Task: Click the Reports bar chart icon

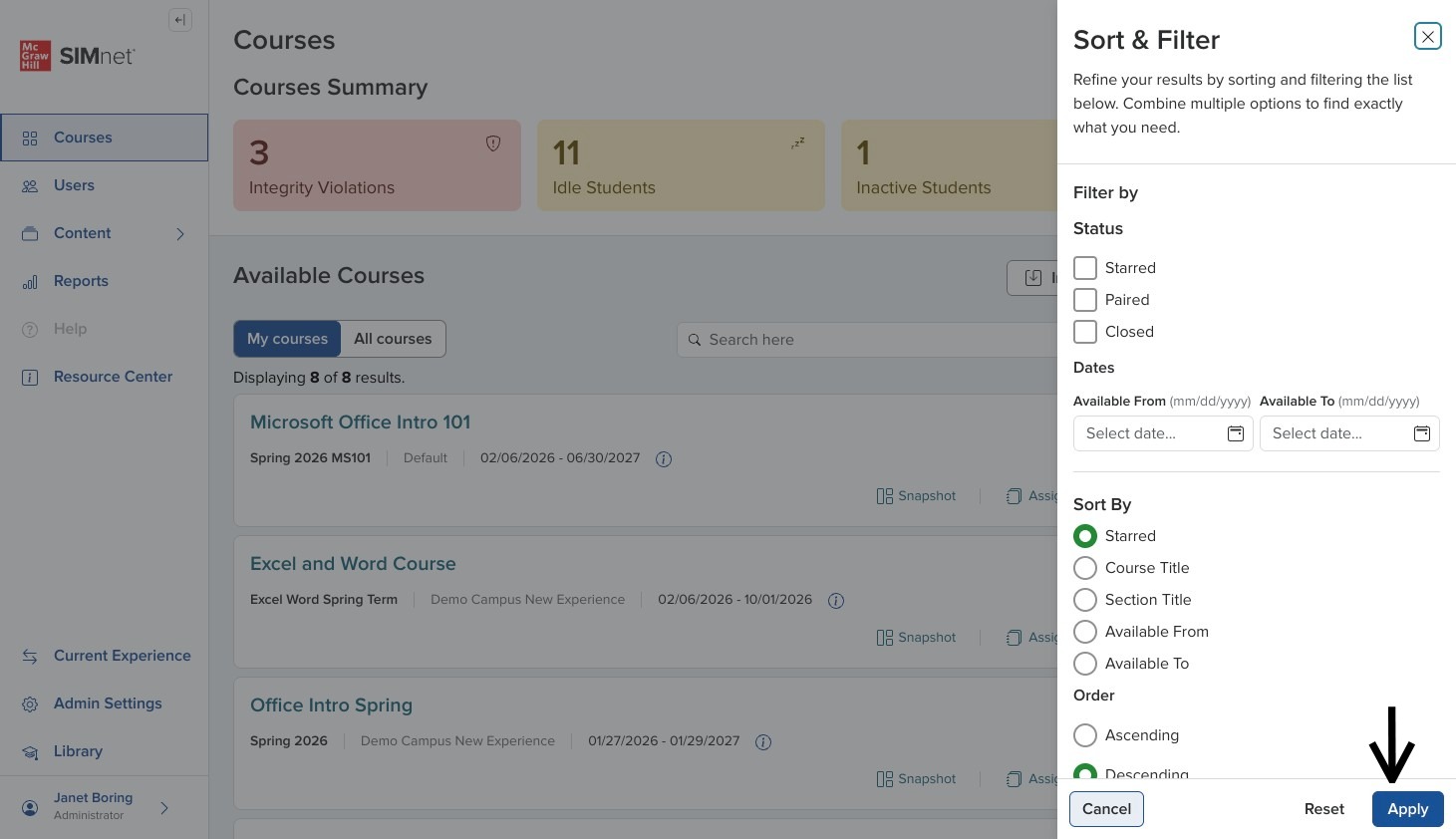Action: [30, 282]
